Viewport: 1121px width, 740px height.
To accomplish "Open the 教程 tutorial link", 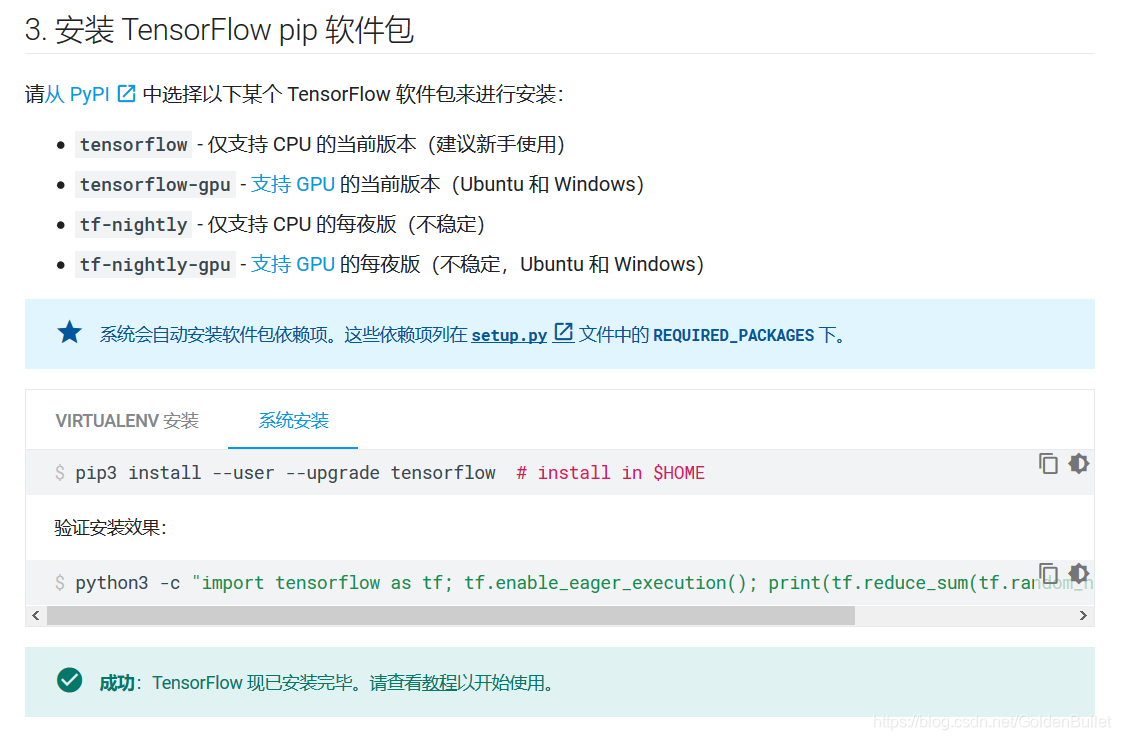I will [440, 683].
